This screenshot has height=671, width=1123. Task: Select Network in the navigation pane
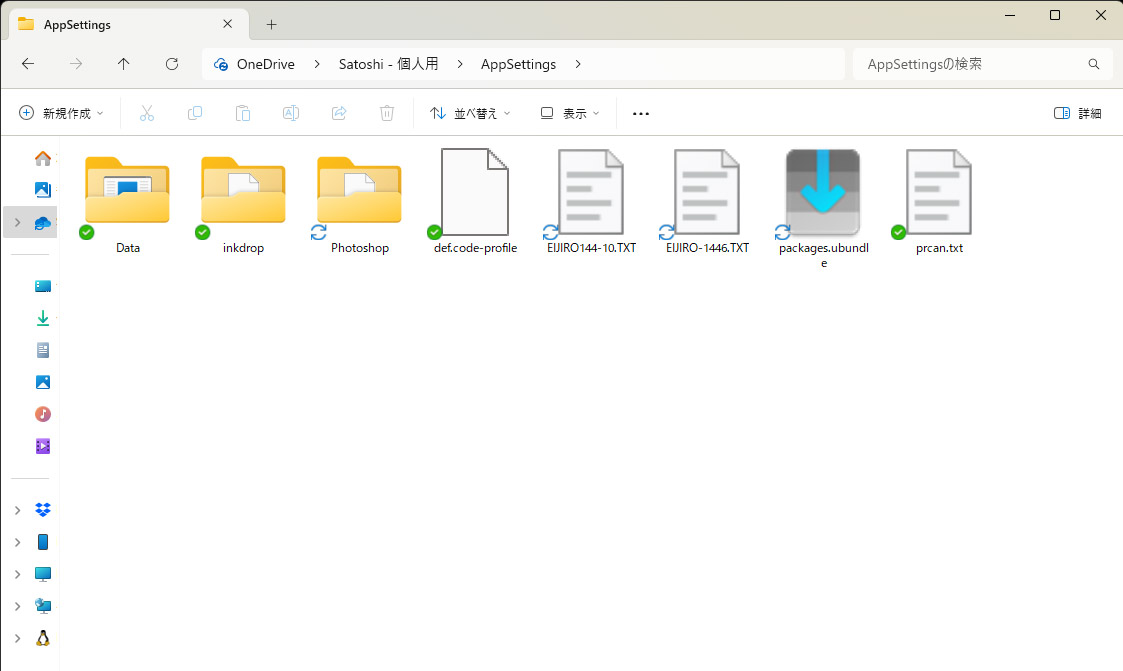pyautogui.click(x=43, y=606)
